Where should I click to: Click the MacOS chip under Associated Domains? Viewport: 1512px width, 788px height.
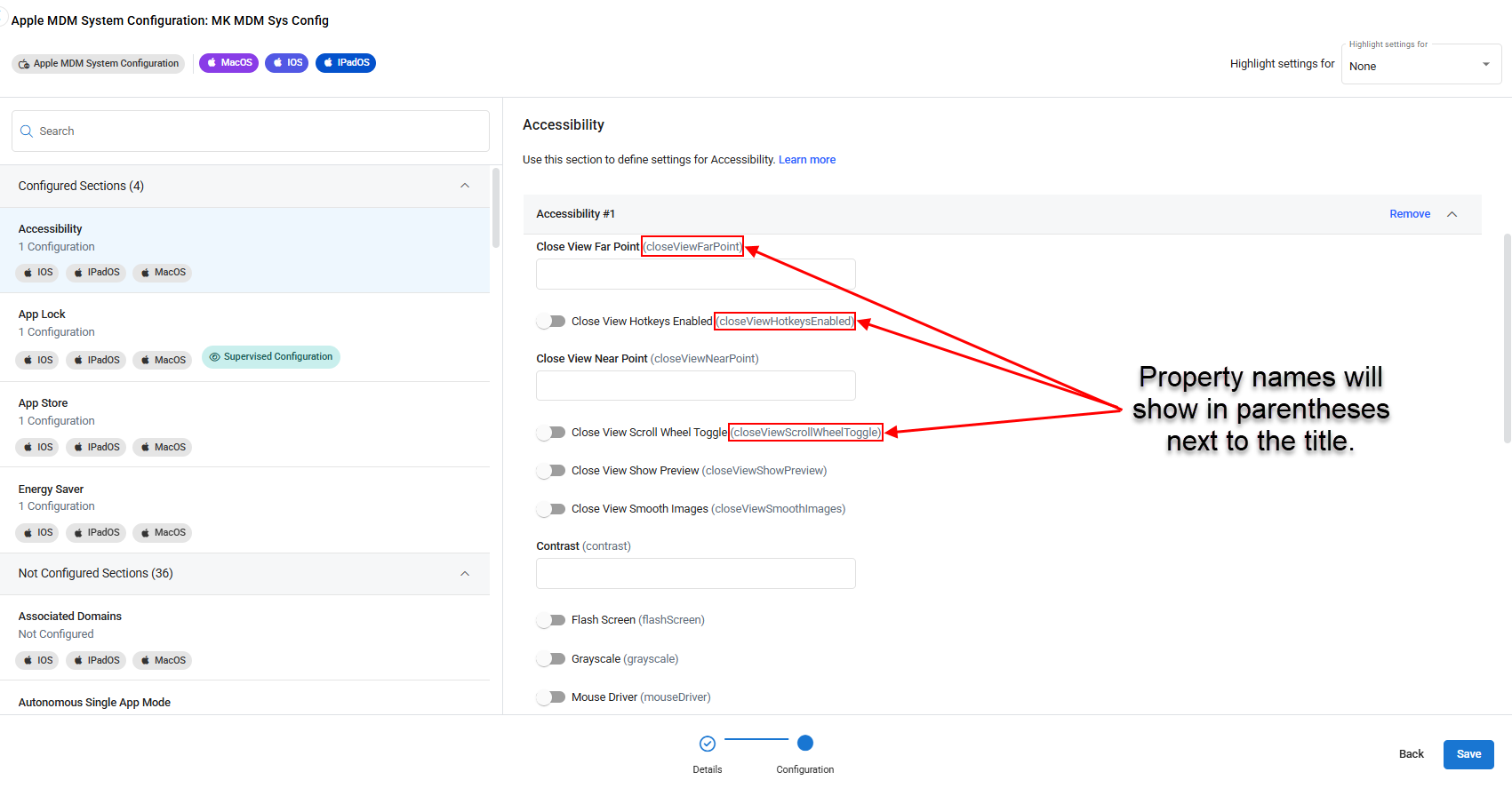[x=163, y=660]
